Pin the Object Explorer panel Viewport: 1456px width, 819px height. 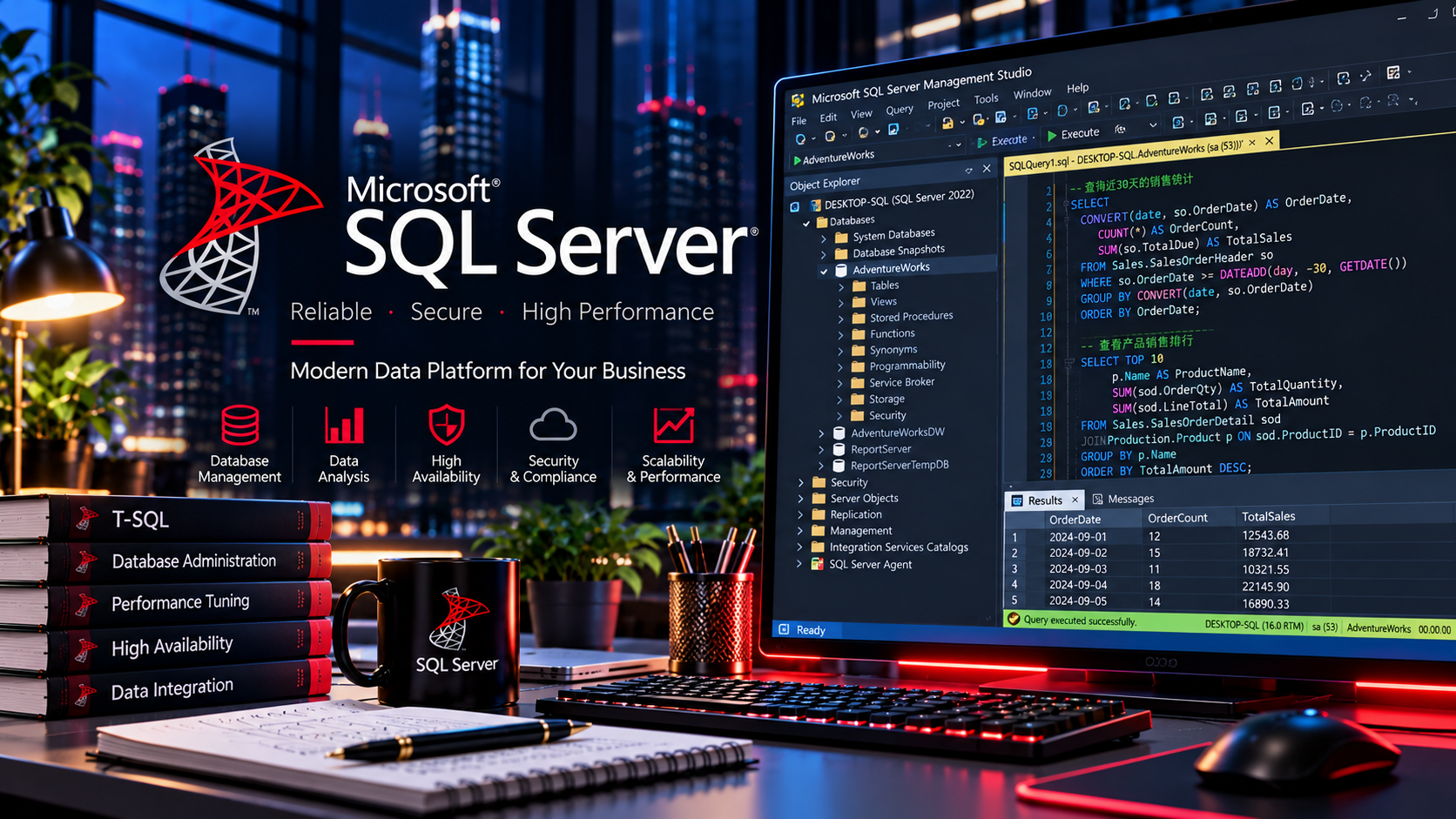968,171
